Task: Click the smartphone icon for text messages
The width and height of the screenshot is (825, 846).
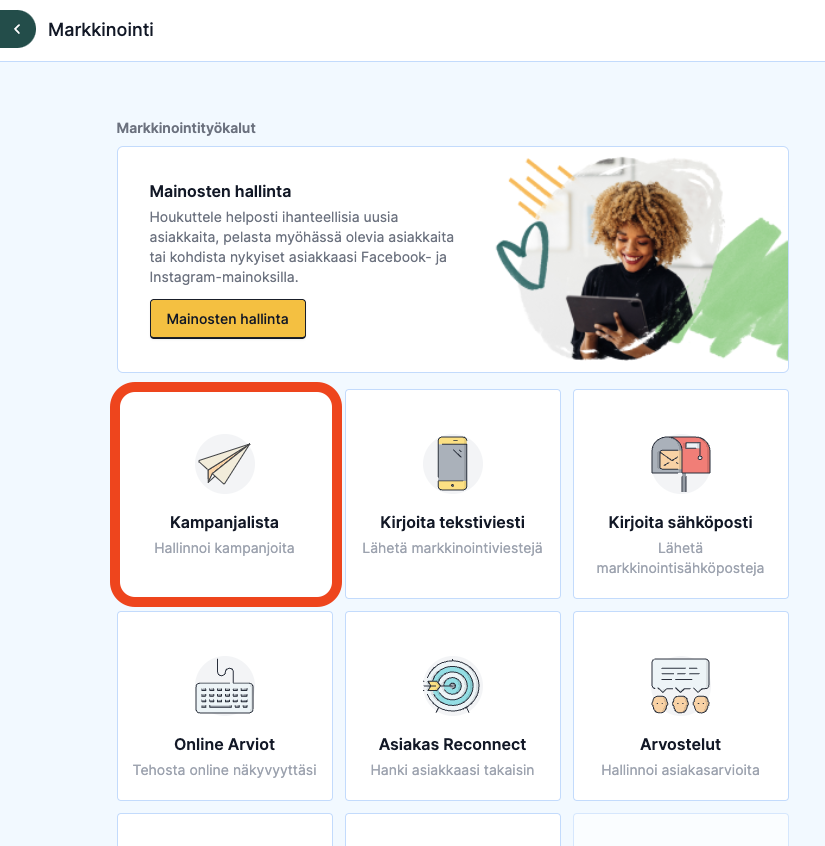Action: point(453,463)
